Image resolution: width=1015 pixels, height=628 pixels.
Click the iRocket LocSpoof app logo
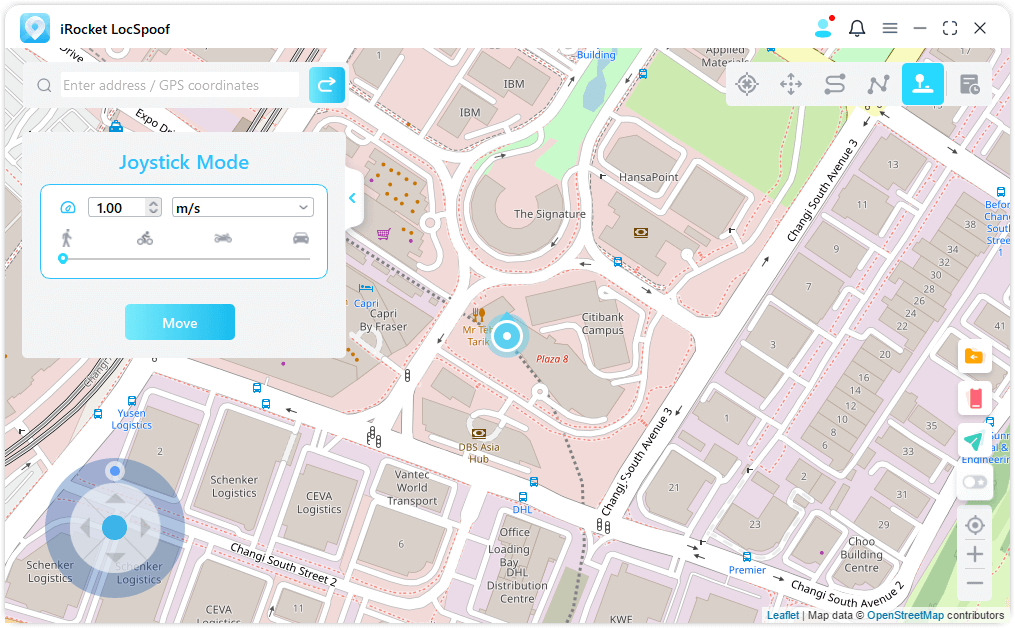click(x=35, y=28)
